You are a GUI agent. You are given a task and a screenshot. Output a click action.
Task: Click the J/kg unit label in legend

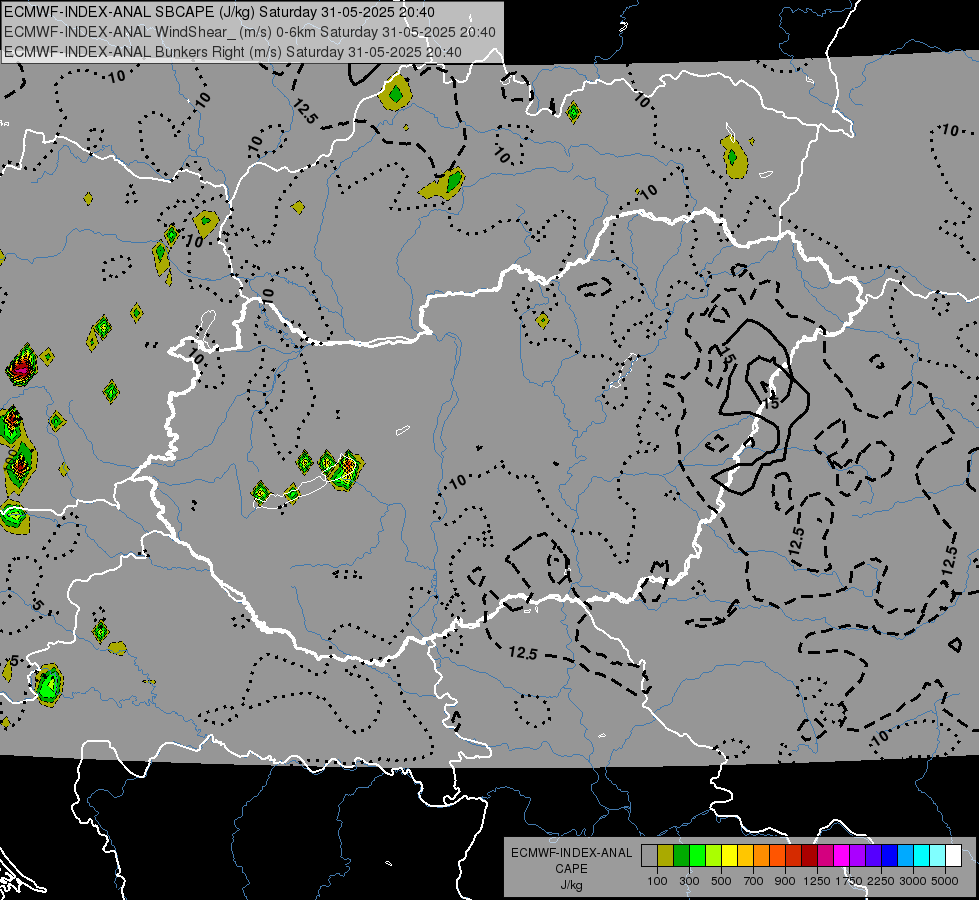571,885
